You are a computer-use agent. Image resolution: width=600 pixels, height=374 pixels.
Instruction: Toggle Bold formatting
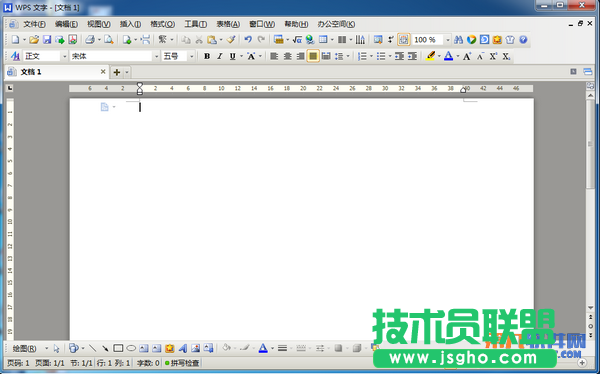click(207, 56)
